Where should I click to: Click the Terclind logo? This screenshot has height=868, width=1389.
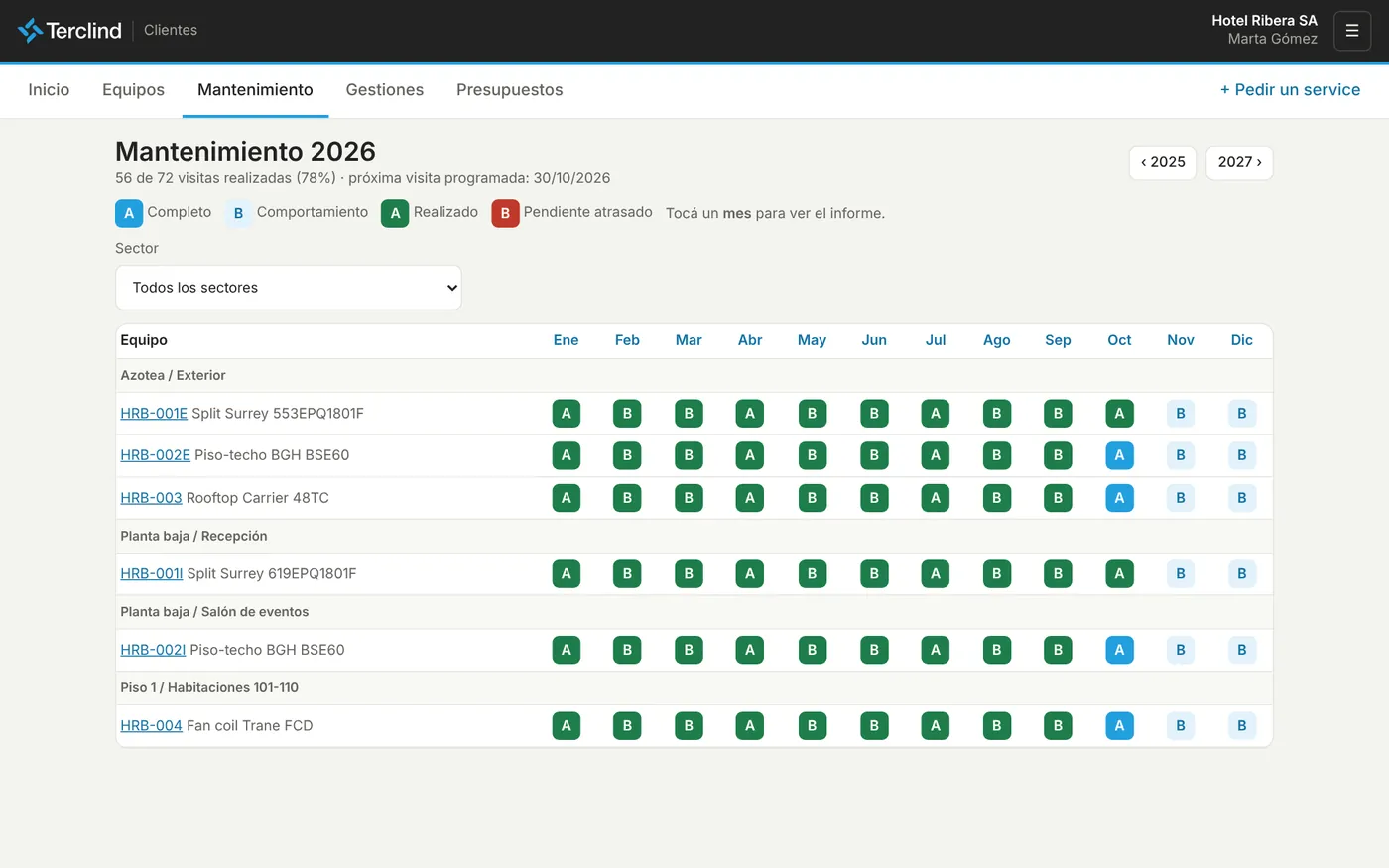(x=69, y=30)
